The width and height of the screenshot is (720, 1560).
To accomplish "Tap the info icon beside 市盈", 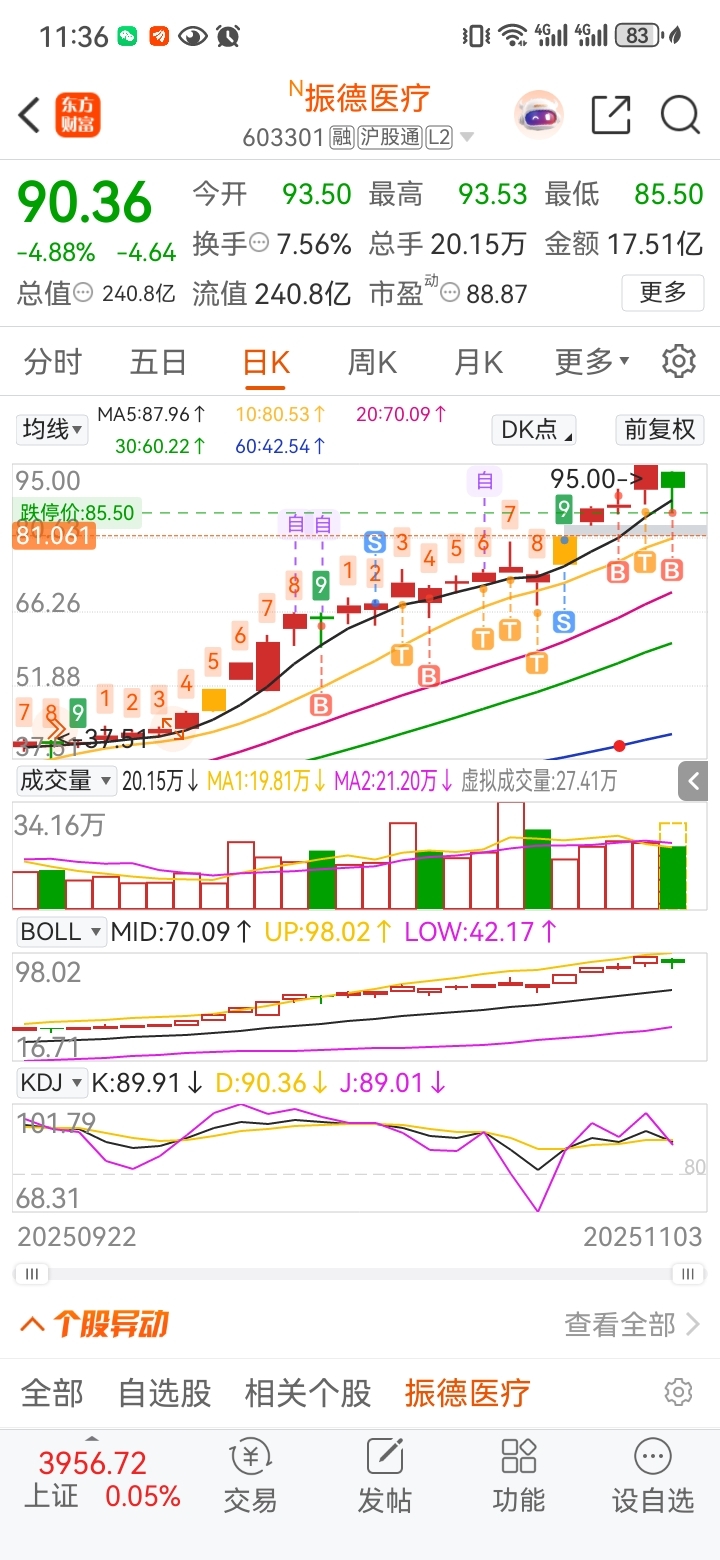I will pos(450,294).
